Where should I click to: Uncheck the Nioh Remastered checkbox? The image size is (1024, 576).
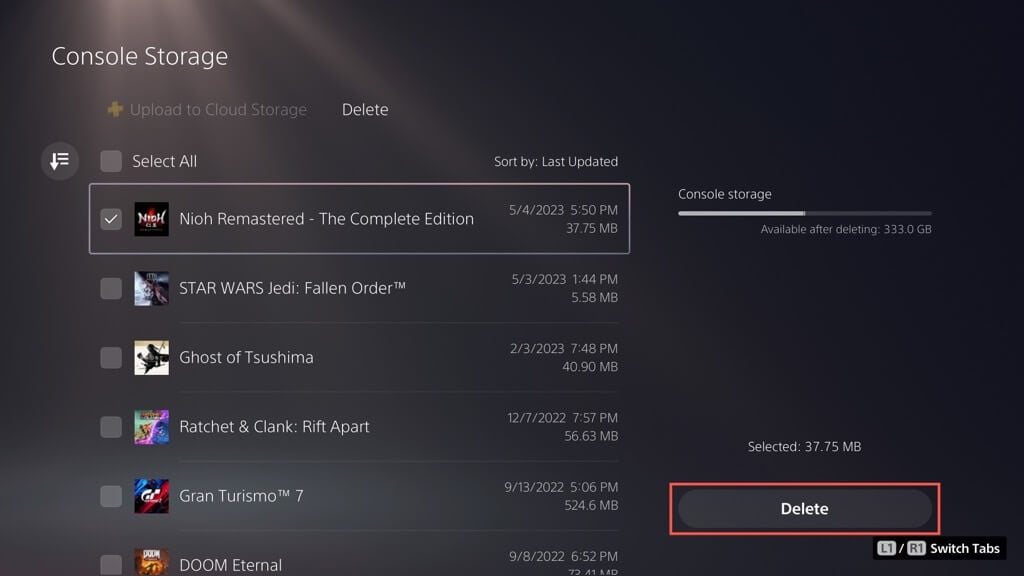click(x=111, y=219)
